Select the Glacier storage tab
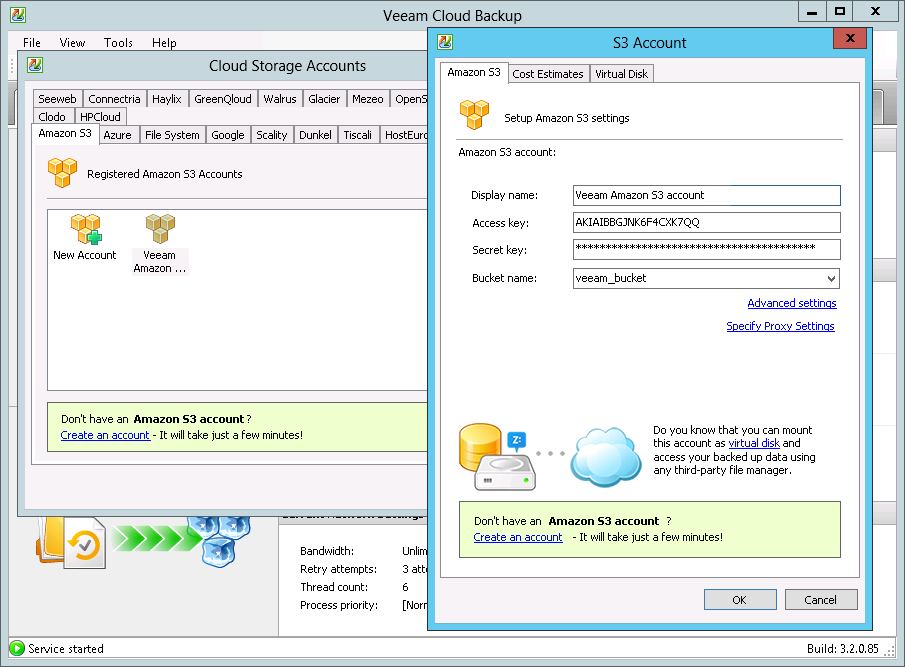905x667 pixels. [324, 99]
